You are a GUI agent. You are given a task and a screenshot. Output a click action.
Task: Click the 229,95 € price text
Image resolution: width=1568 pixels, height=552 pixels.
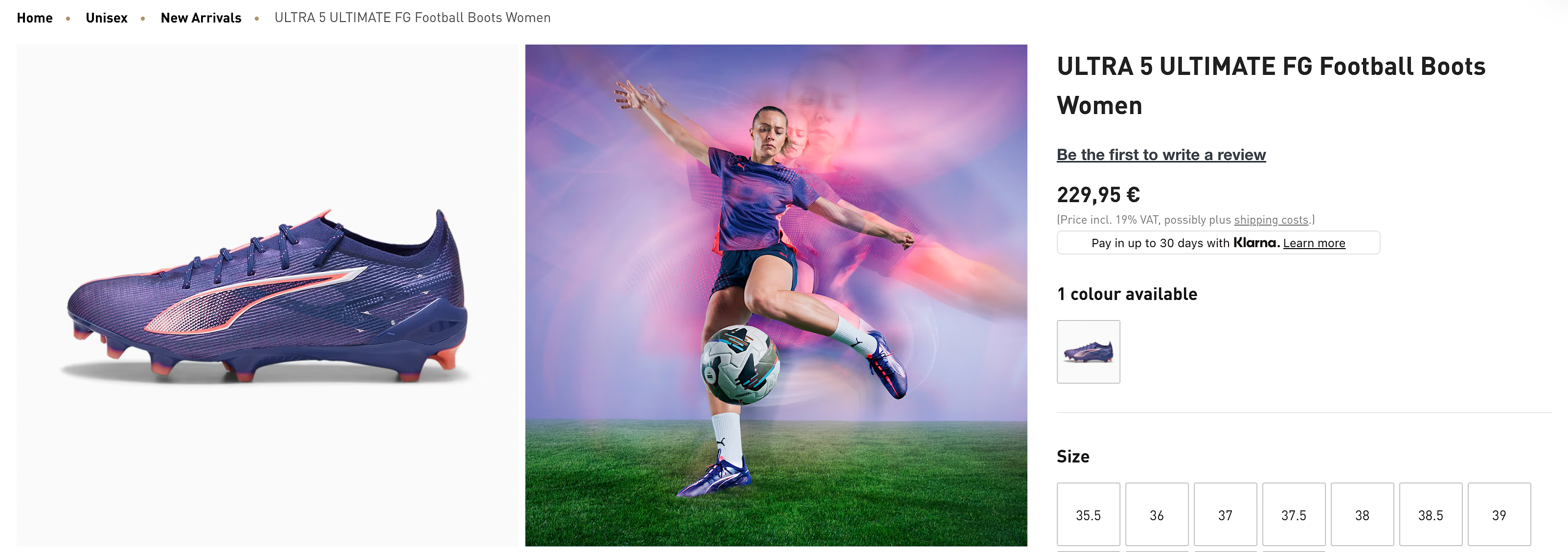pyautogui.click(x=1098, y=195)
